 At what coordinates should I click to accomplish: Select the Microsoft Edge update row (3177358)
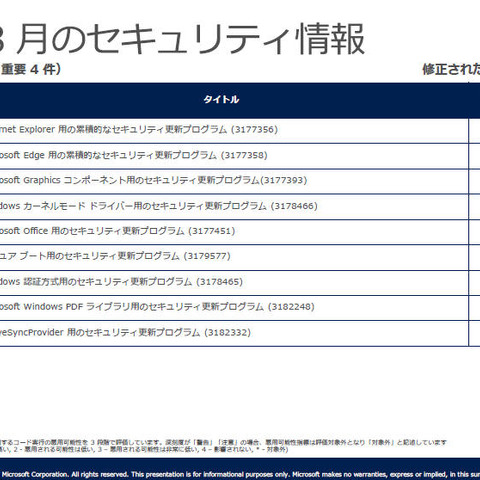coord(234,156)
